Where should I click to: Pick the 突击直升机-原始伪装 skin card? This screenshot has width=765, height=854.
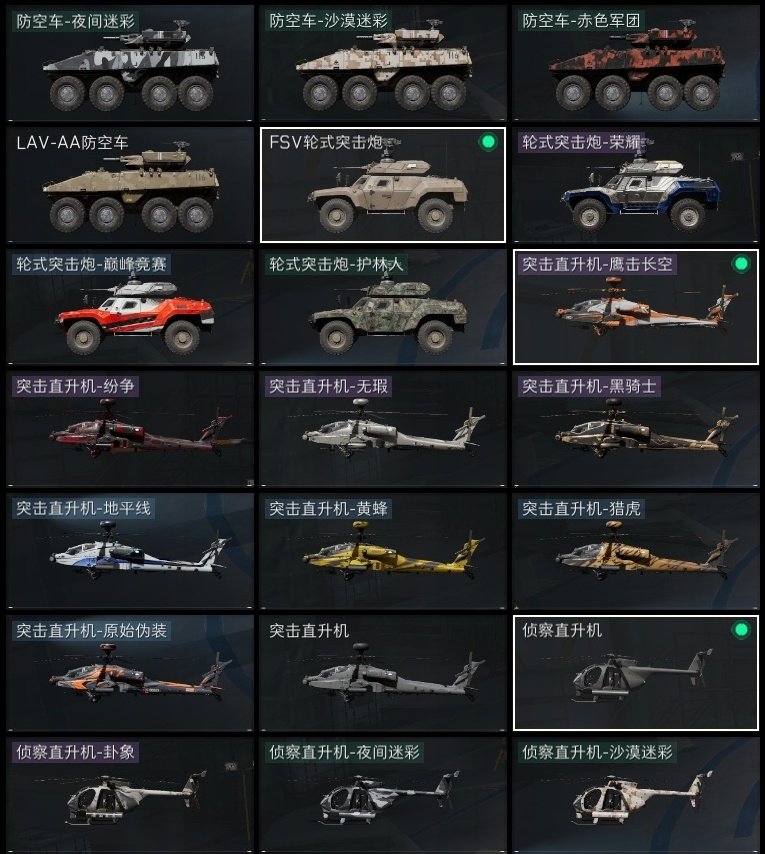click(x=130, y=673)
